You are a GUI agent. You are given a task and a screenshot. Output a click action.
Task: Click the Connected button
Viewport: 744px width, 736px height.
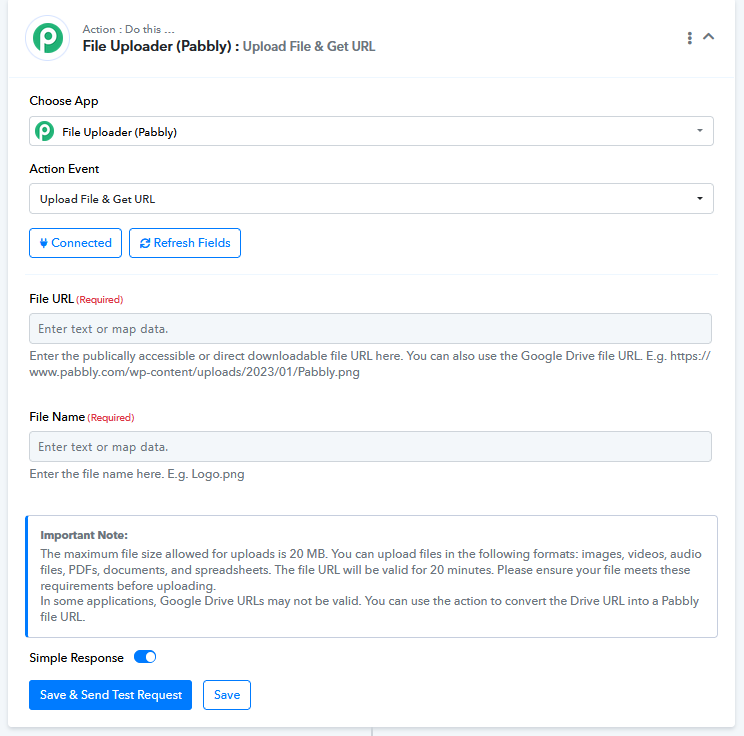coord(75,243)
